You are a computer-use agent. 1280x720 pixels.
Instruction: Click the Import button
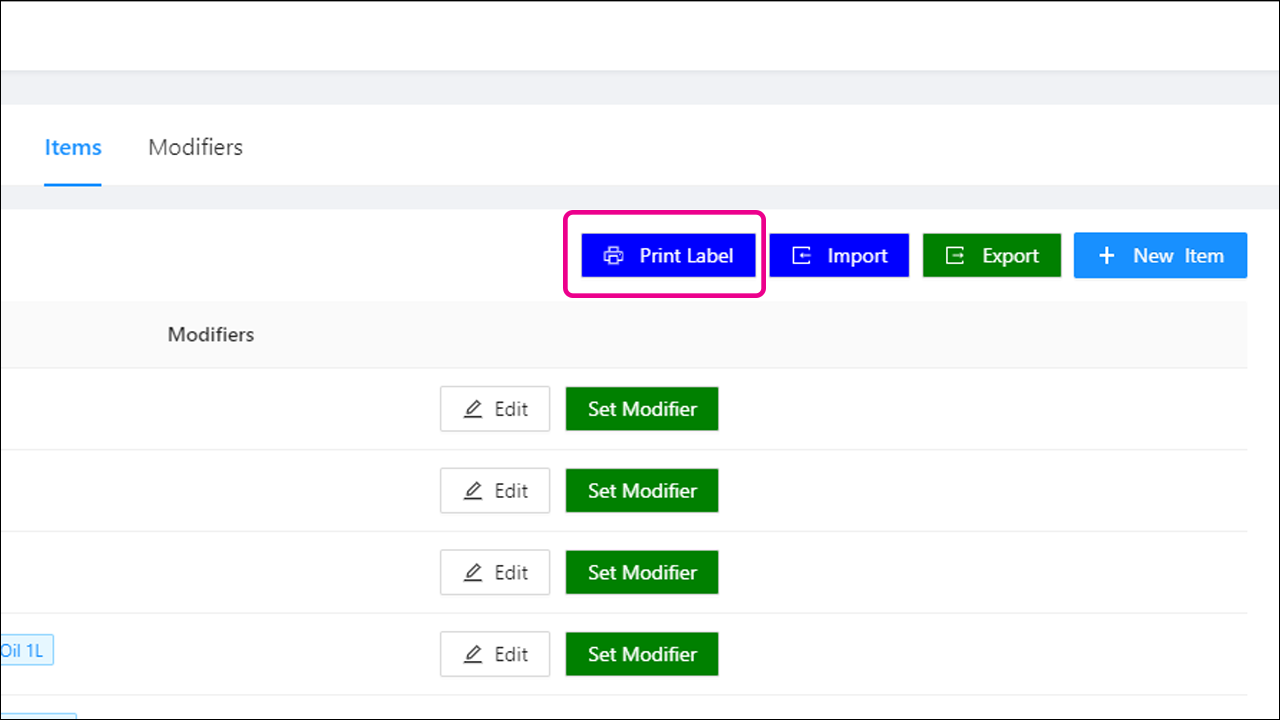[x=839, y=256]
